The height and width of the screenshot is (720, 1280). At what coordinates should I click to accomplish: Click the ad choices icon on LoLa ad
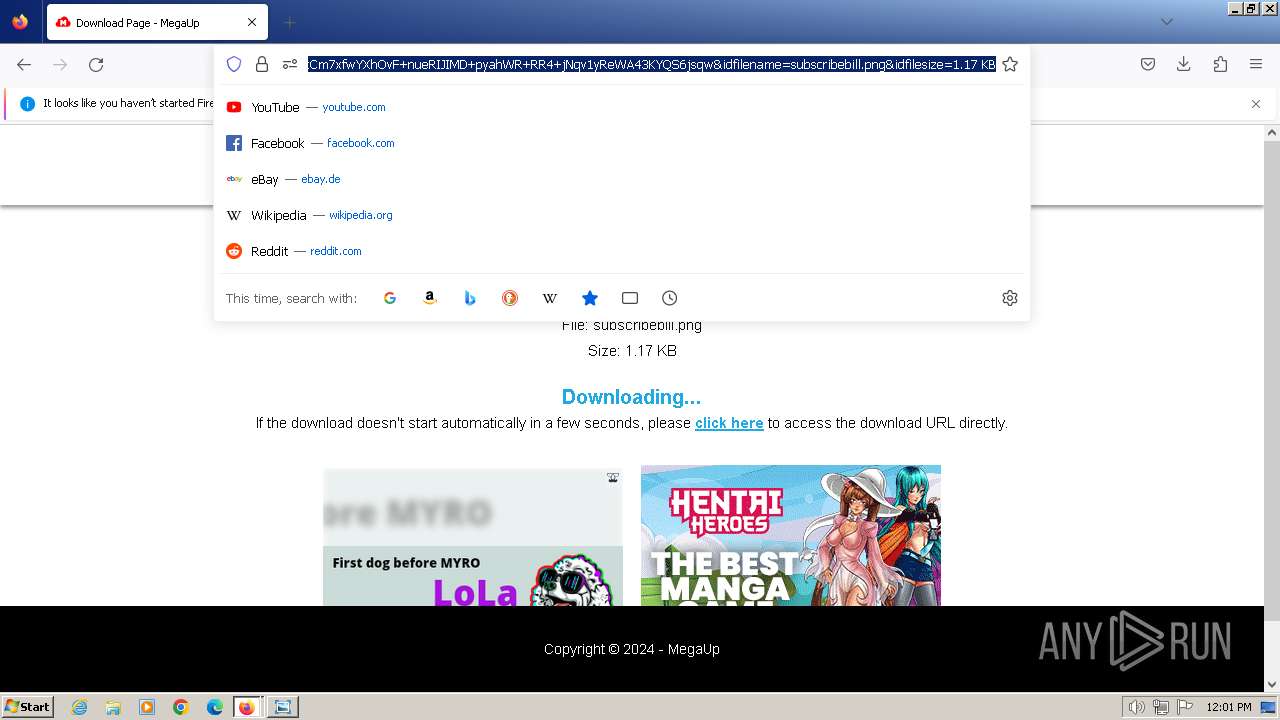point(613,478)
